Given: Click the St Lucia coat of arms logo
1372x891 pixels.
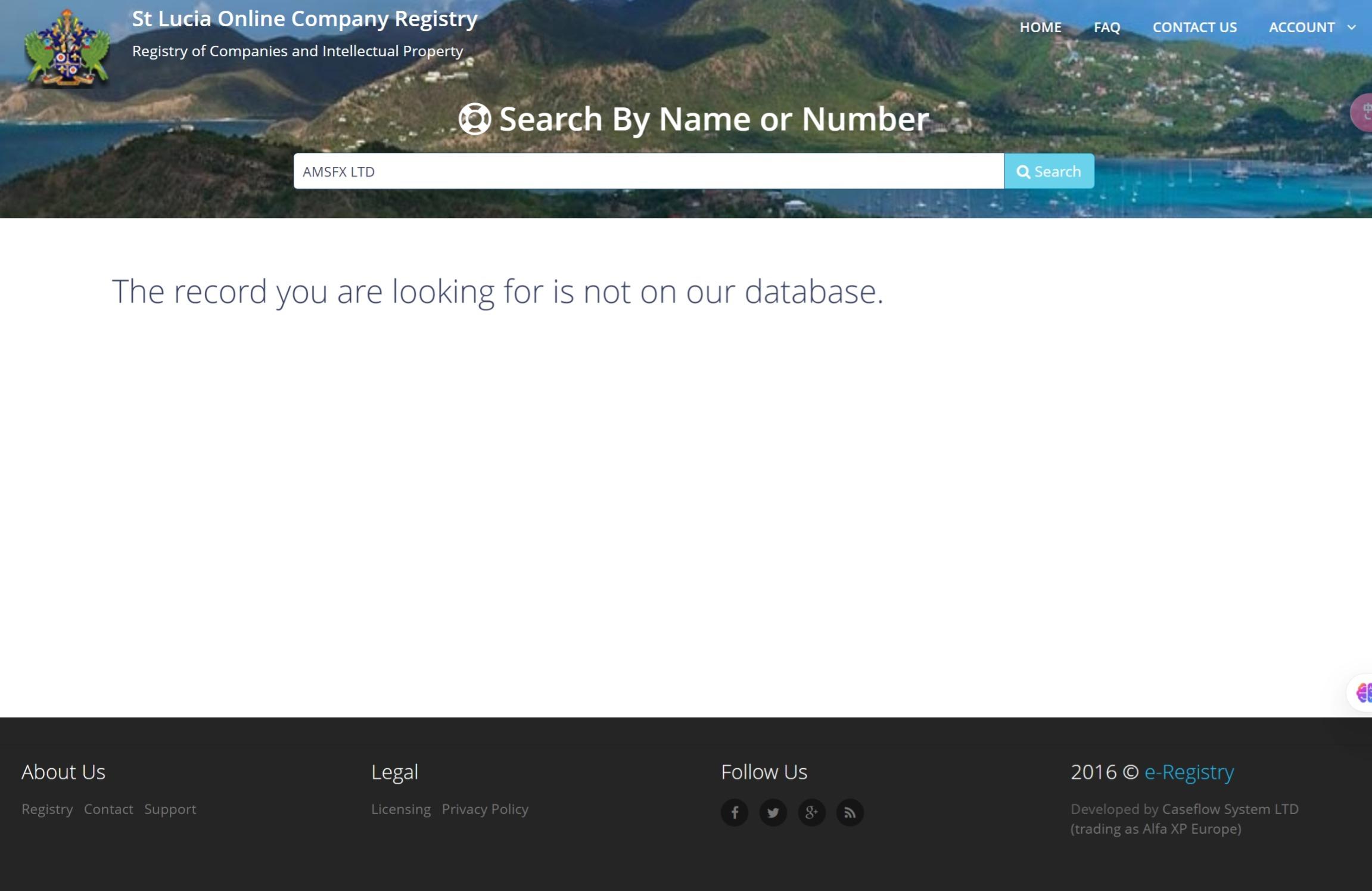Looking at the screenshot, I should click(67, 48).
